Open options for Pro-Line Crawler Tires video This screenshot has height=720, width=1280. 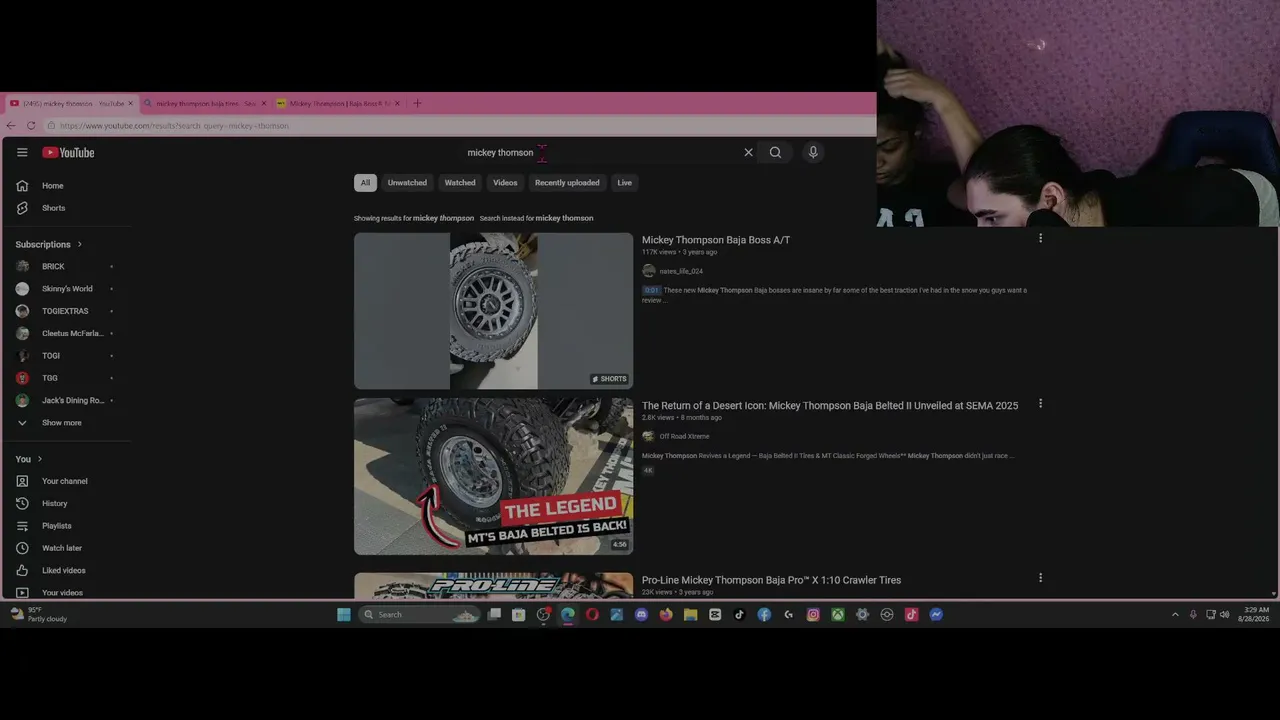pyautogui.click(x=1040, y=578)
